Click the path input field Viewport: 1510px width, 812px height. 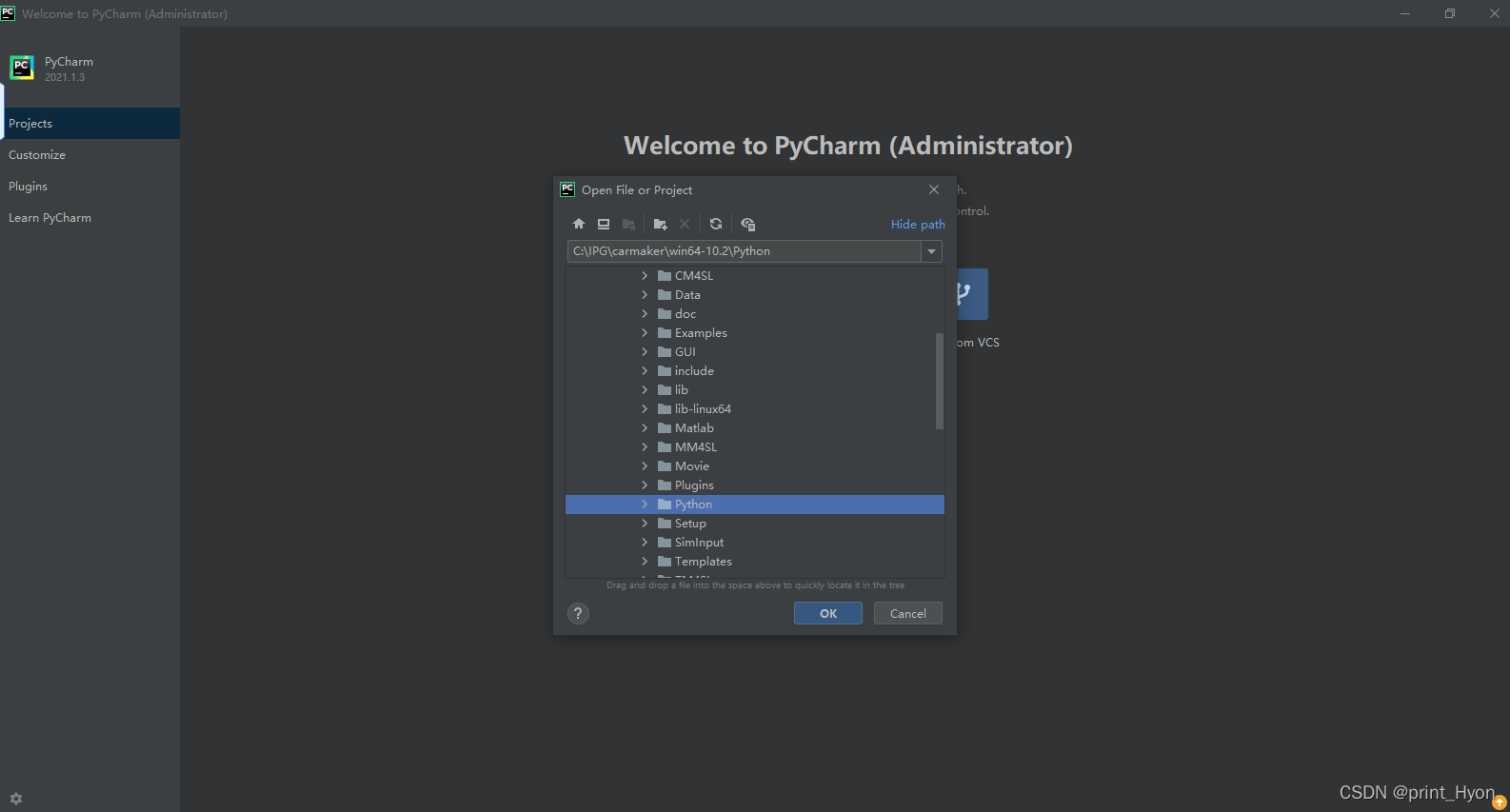pos(745,251)
